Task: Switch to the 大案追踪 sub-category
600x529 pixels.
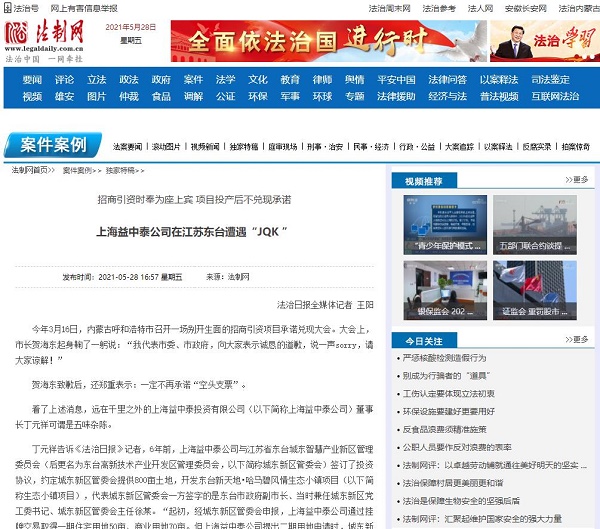Action: [x=458, y=147]
